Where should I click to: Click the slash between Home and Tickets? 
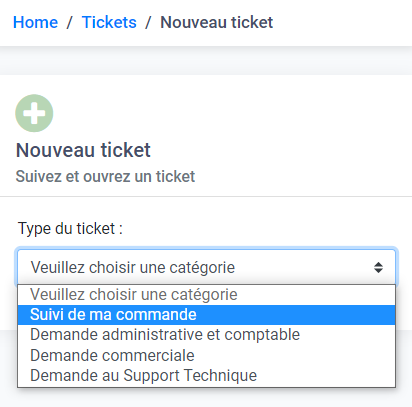pyautogui.click(x=70, y=22)
